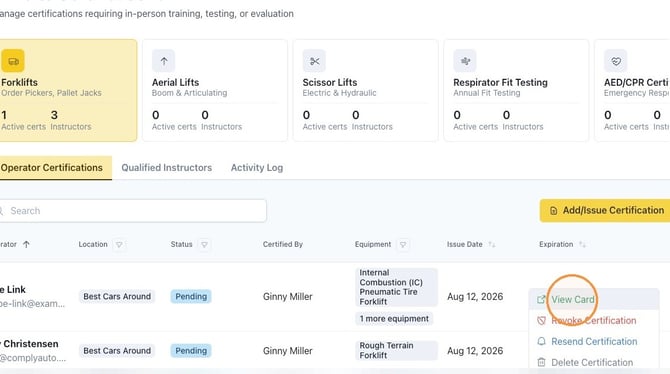Click Best Cars Around in Christensen row

(x=117, y=351)
